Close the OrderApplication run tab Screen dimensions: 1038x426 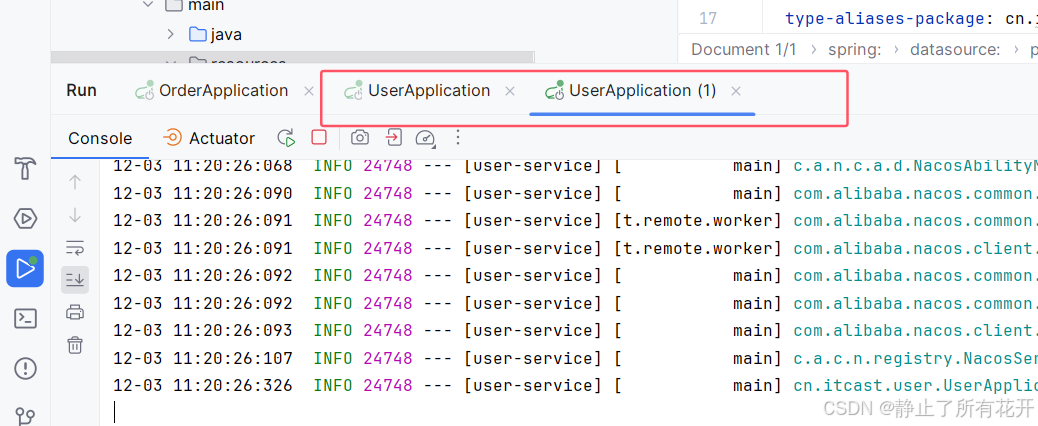point(308,91)
